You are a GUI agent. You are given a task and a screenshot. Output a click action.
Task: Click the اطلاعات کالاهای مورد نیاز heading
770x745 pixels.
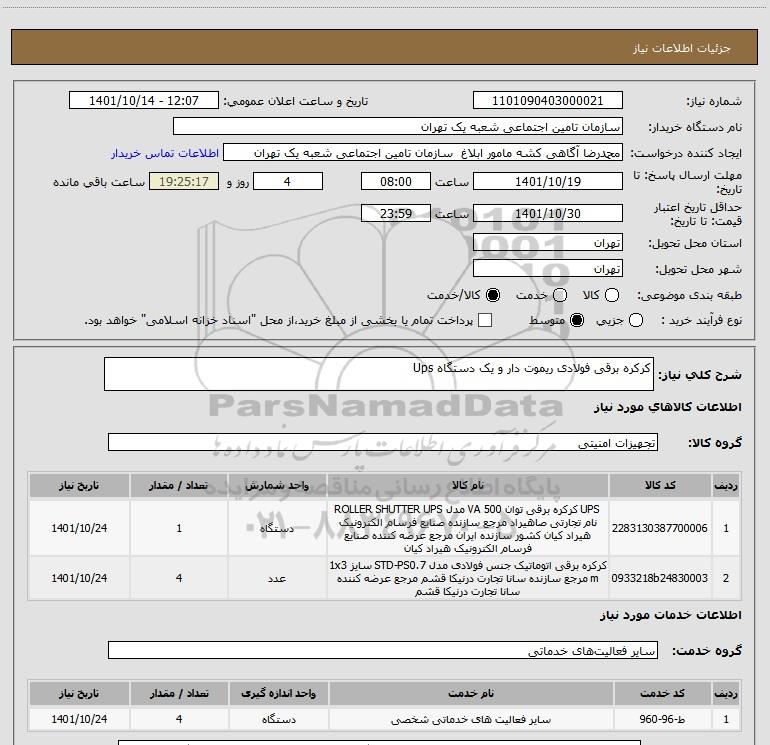(x=667, y=407)
